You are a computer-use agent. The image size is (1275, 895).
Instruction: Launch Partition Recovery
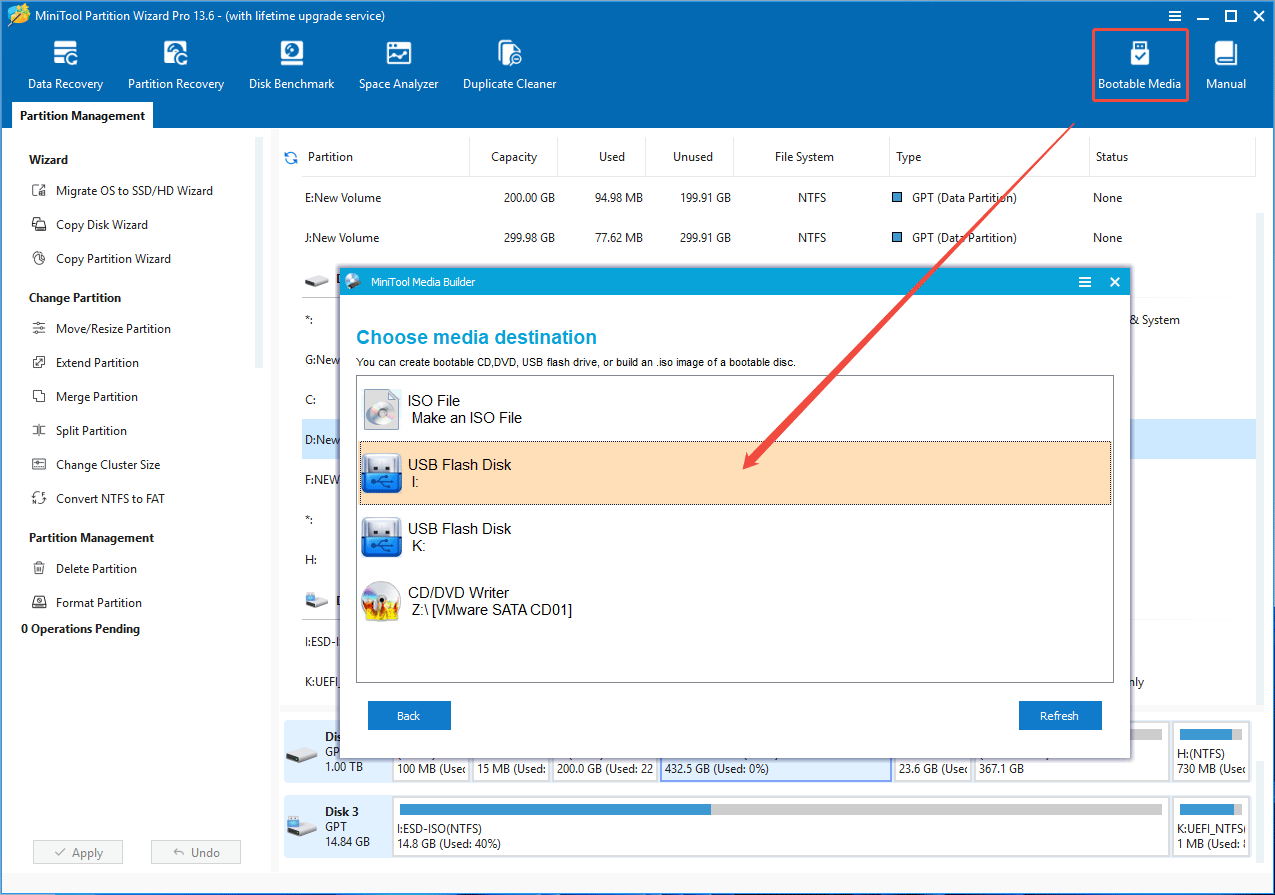tap(175, 62)
